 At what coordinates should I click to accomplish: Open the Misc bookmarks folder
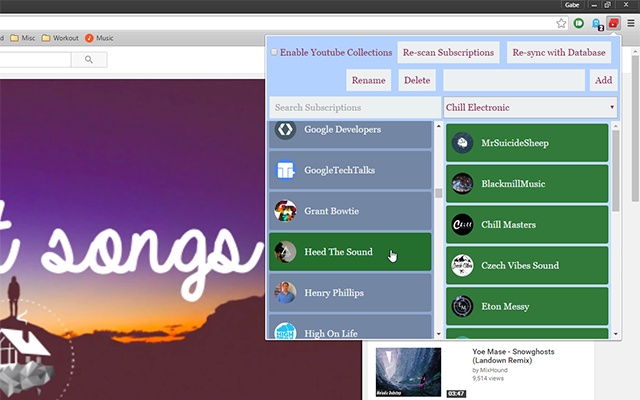23,38
